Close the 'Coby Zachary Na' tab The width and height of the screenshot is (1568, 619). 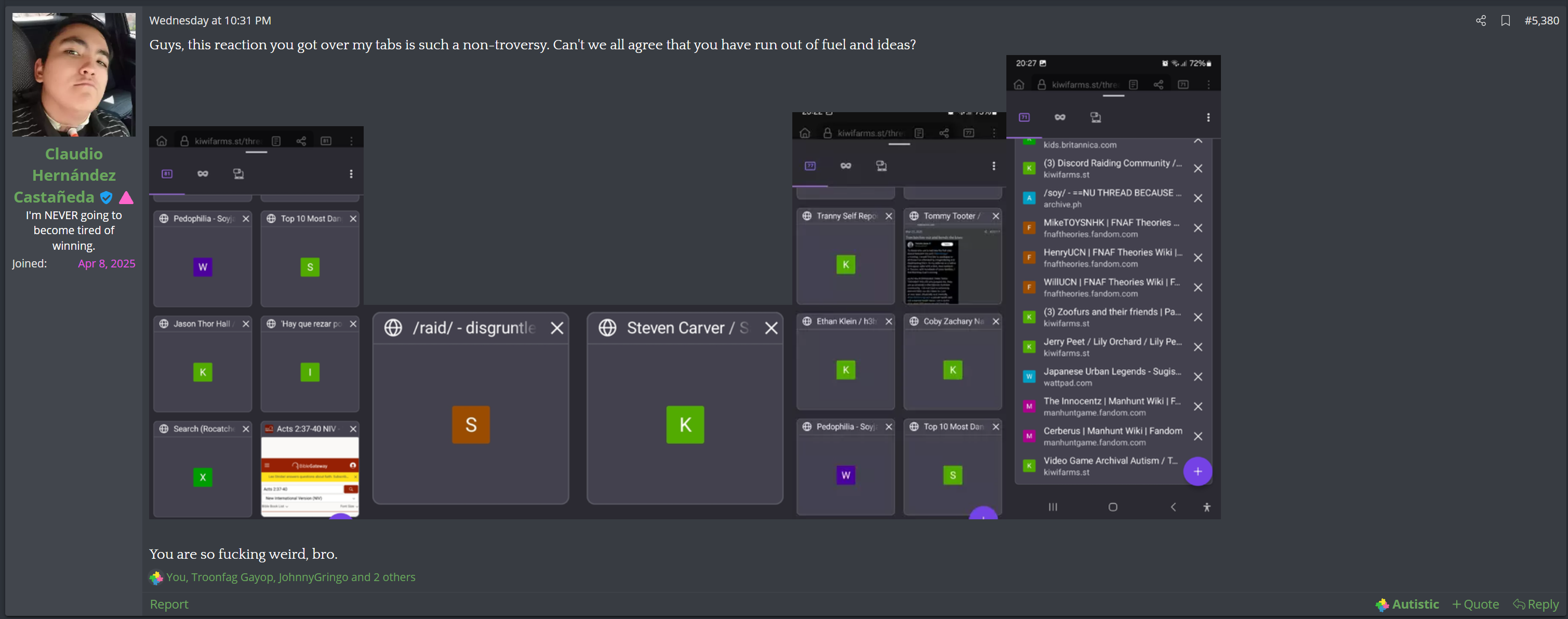click(x=996, y=321)
